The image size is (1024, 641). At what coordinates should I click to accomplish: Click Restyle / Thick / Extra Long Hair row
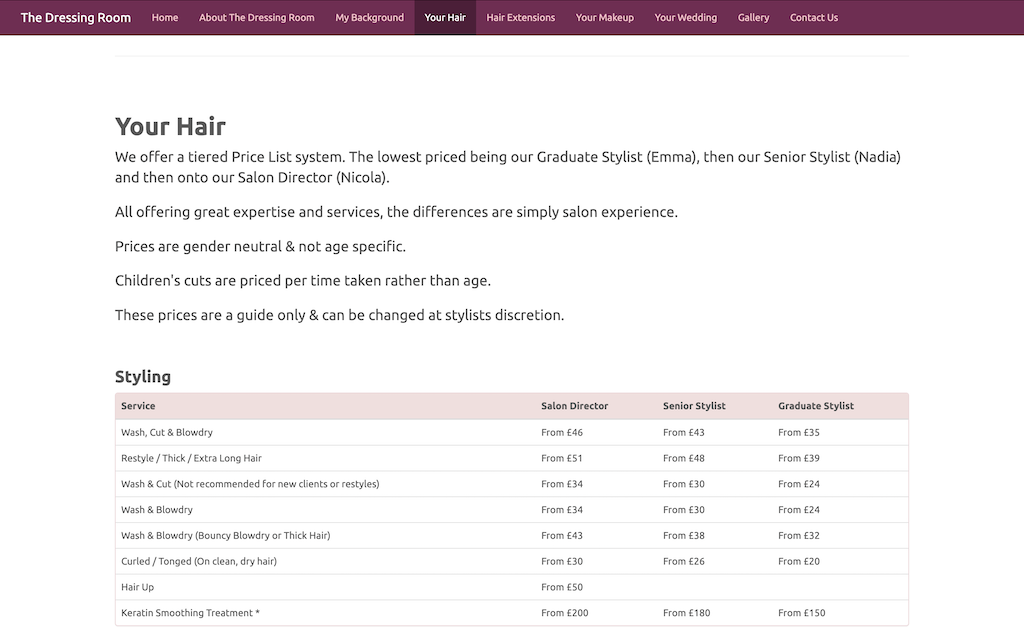[191, 458]
